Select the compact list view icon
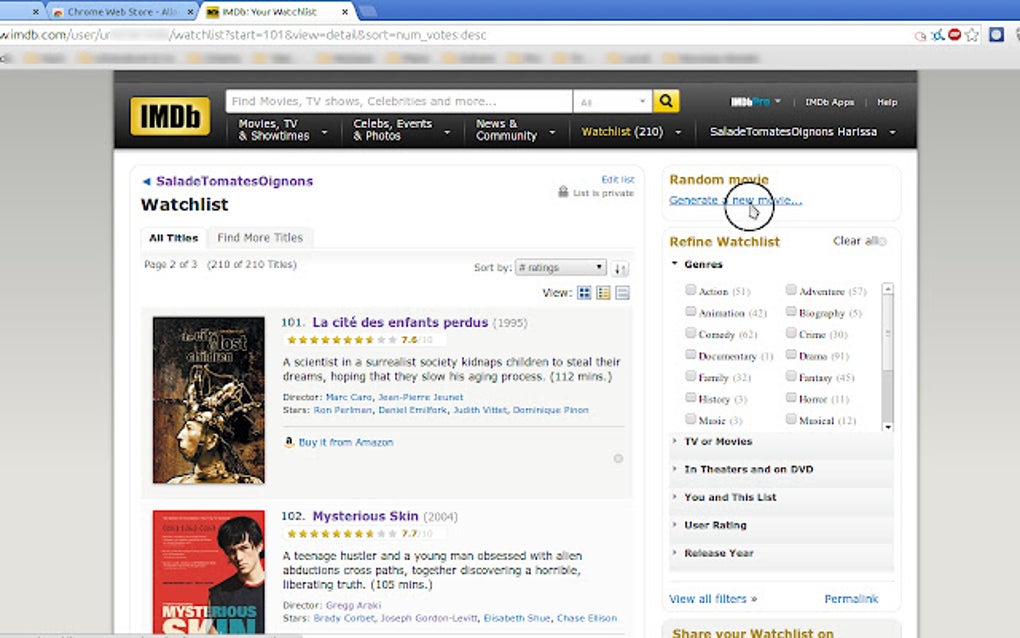1020x638 pixels. click(622, 293)
